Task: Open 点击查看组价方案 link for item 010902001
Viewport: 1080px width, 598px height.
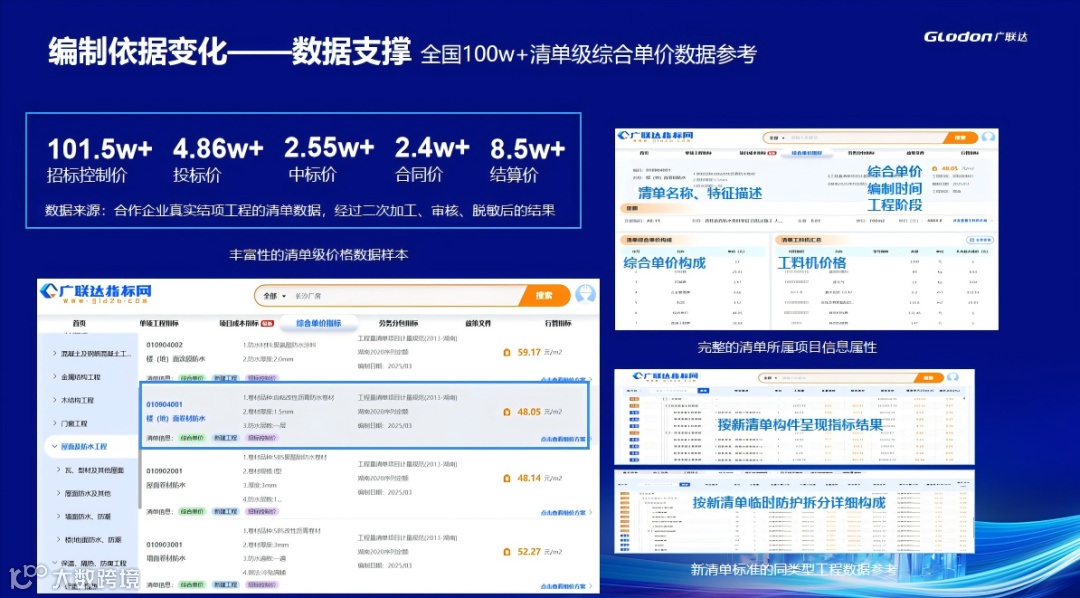Action: [565, 513]
